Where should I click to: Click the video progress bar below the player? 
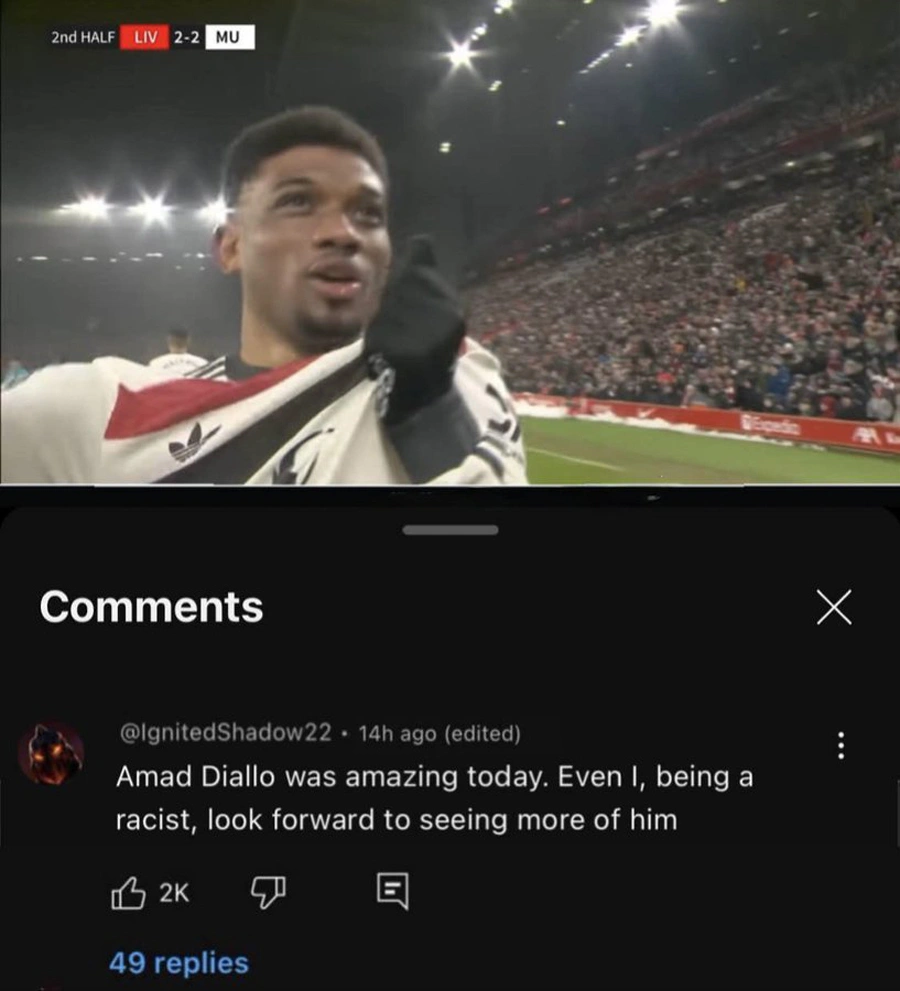450,485
